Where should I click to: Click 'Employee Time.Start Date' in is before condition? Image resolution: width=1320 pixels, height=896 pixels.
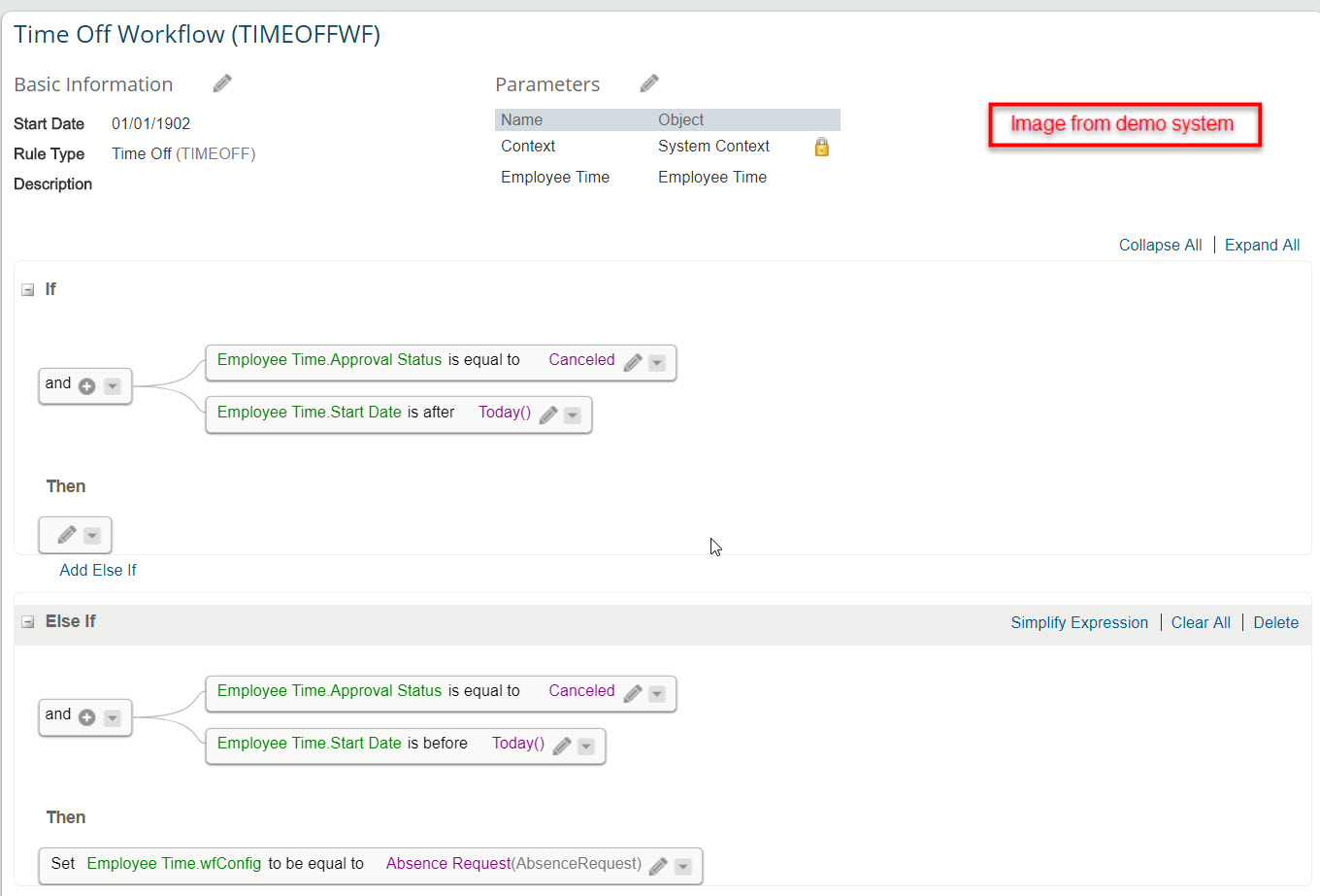(x=309, y=743)
